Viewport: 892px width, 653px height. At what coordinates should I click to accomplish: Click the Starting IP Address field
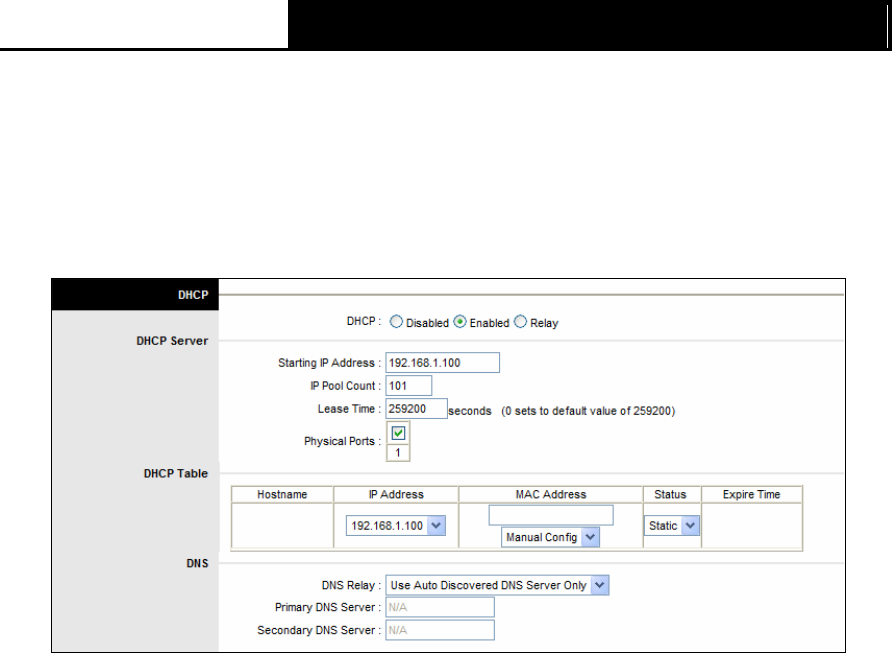[x=443, y=363]
